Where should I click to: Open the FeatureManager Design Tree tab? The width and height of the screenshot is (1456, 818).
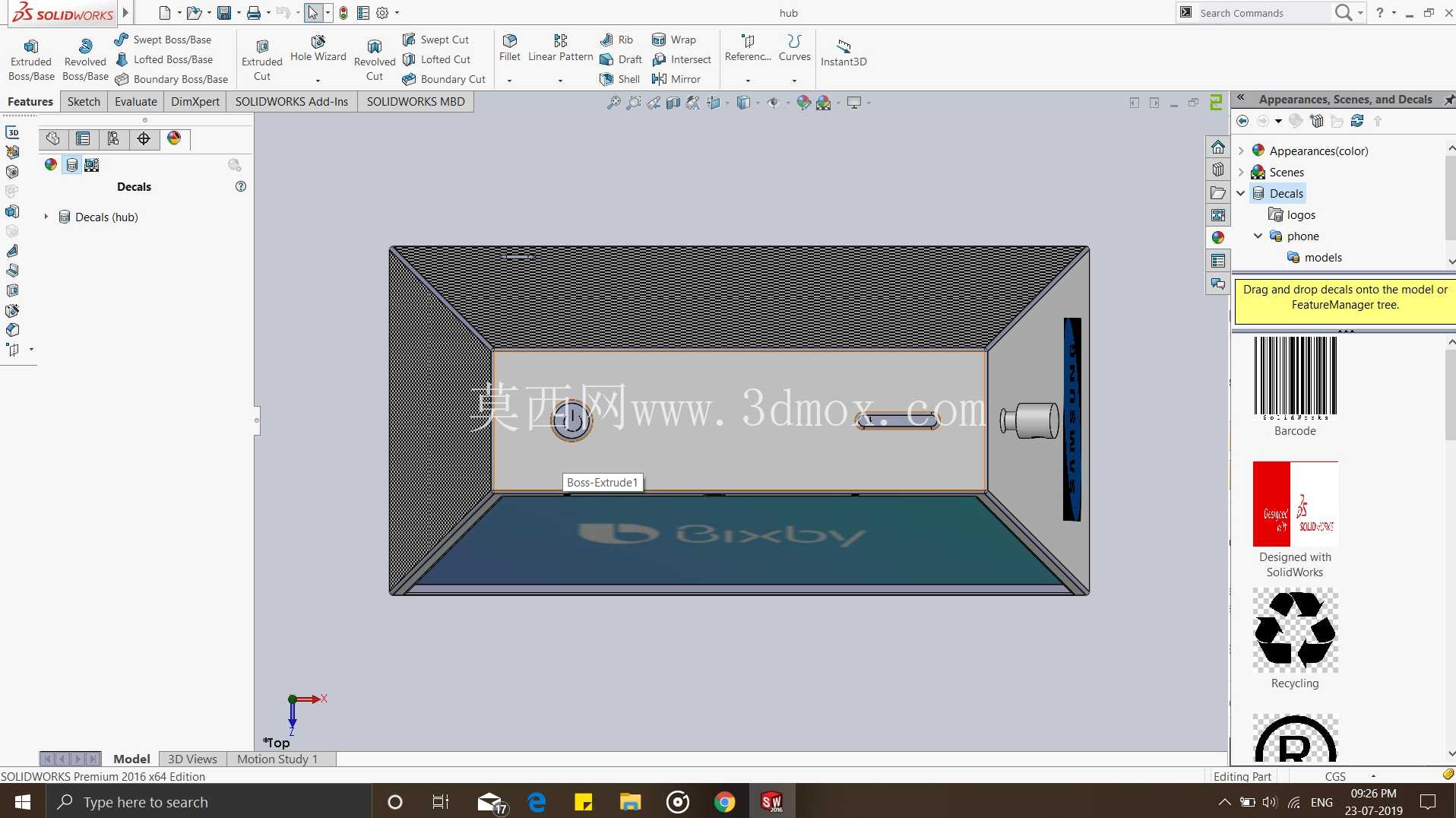tap(52, 138)
